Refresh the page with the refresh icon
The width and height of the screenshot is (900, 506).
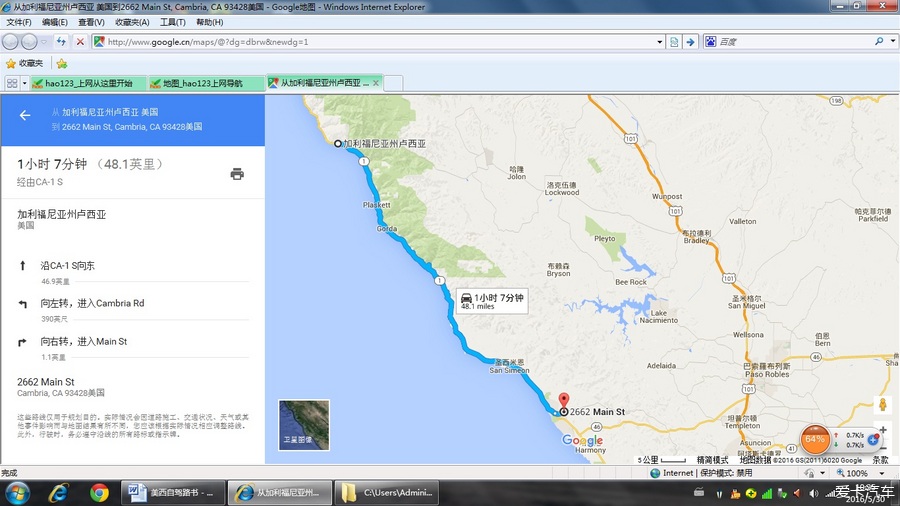click(x=61, y=41)
